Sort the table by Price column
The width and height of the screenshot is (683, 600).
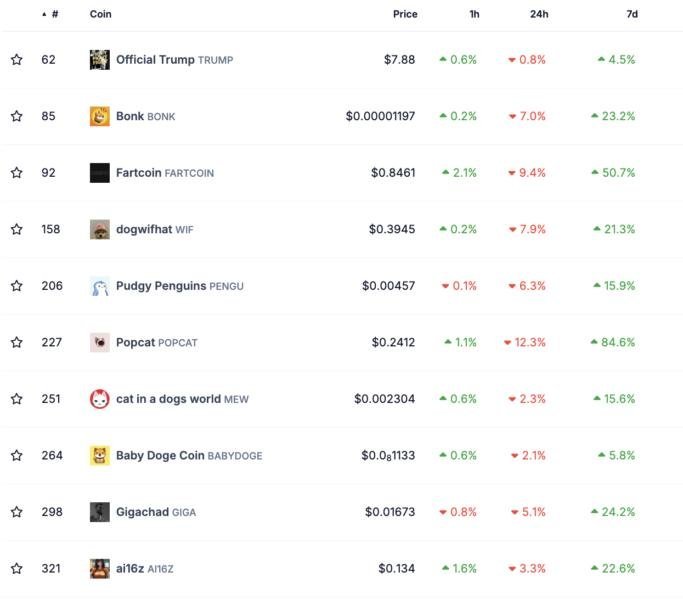(x=405, y=14)
